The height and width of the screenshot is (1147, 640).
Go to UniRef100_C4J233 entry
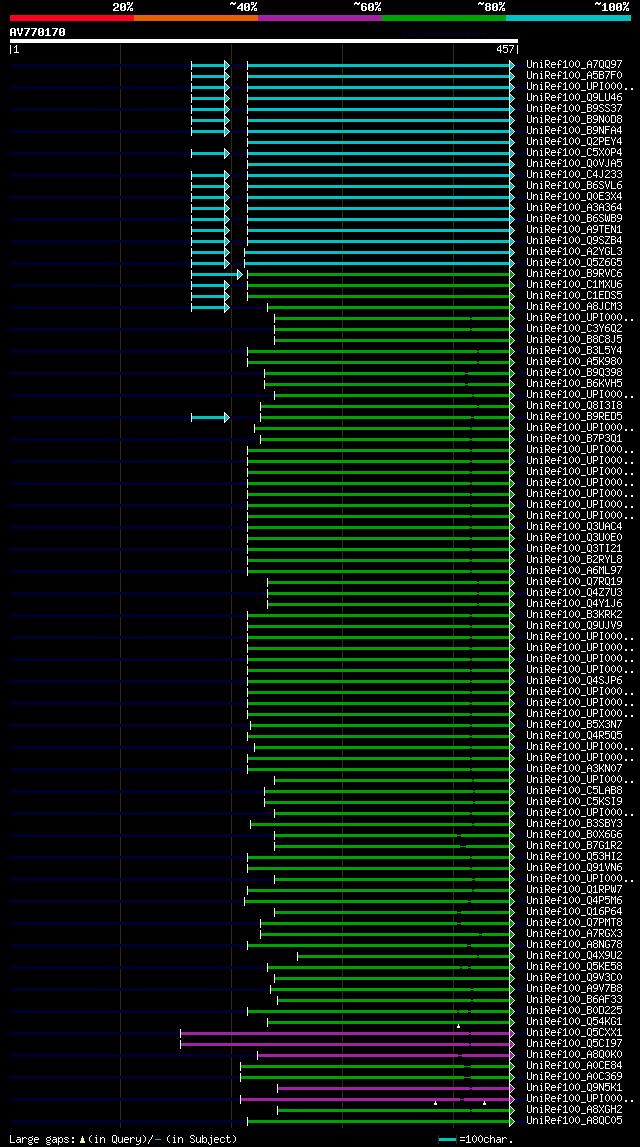[x=574, y=174]
